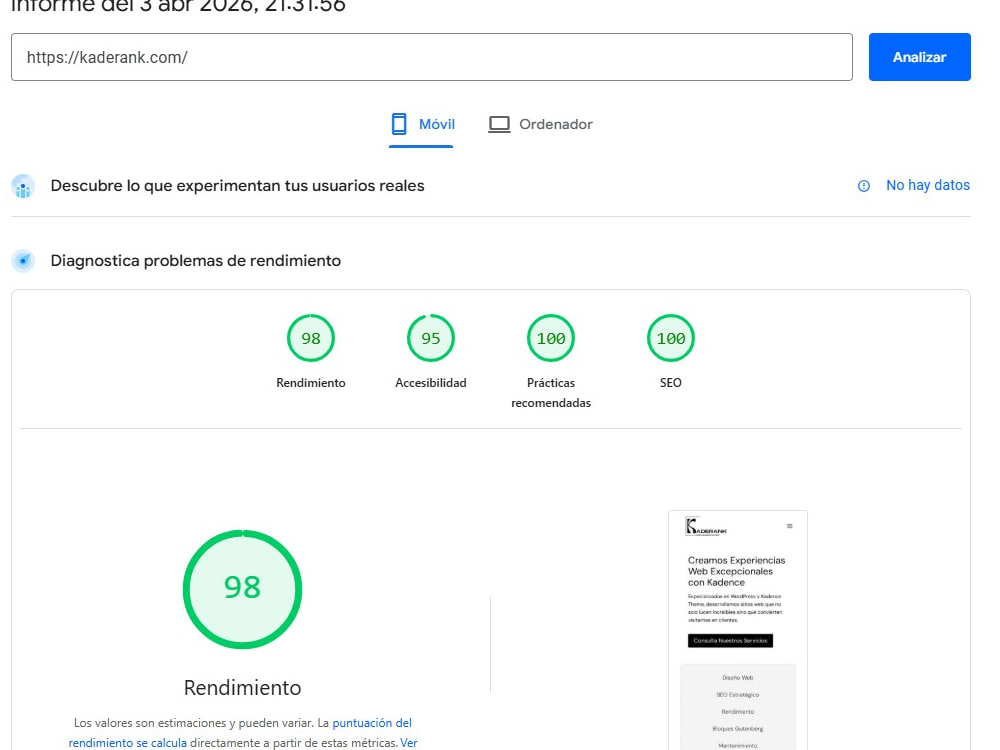Click the performance diagnosis radar icon

click(23, 260)
